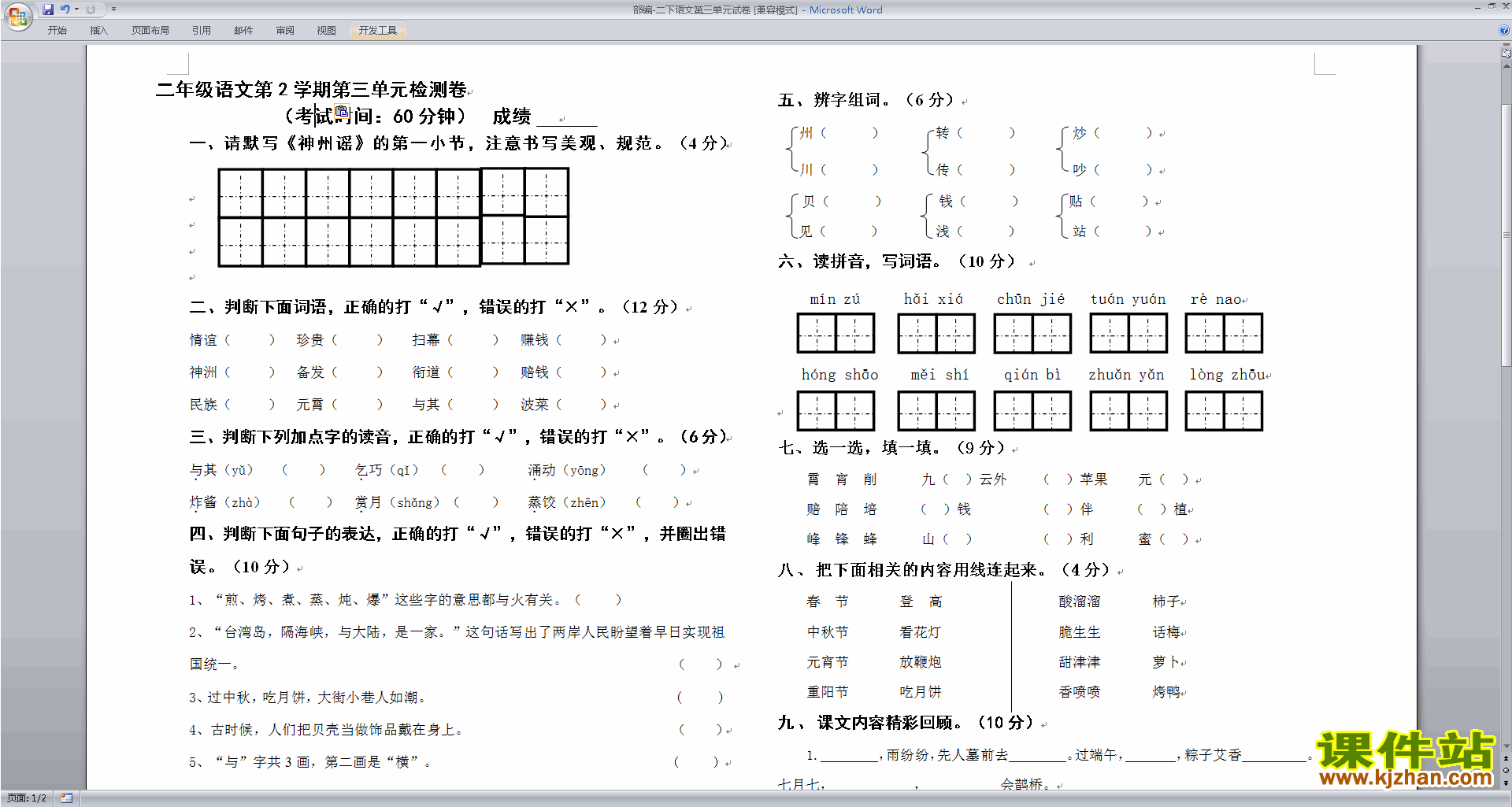
Task: Open the Office button menu
Action: coord(17,17)
